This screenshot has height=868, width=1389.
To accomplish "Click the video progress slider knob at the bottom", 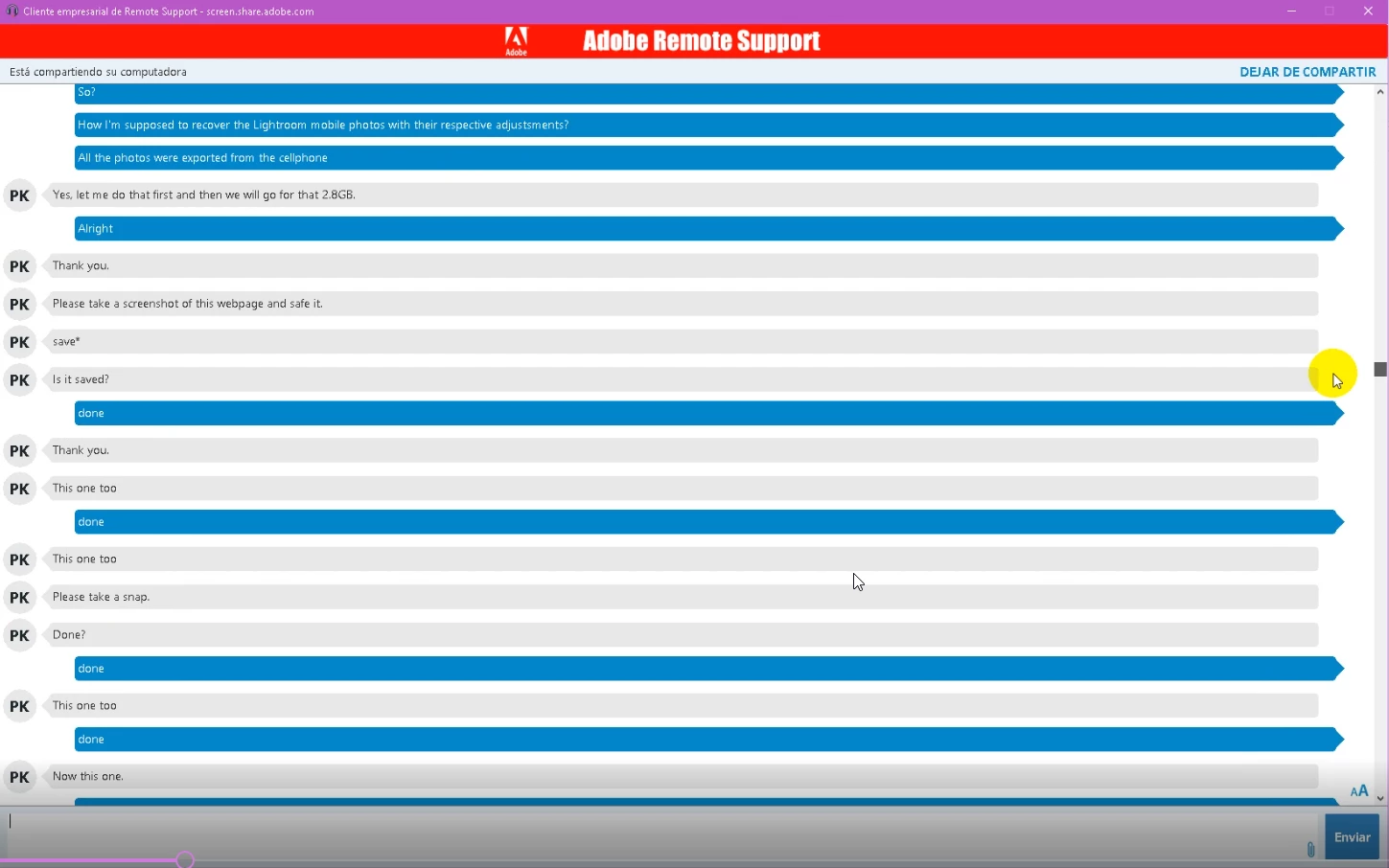I will (x=185, y=860).
